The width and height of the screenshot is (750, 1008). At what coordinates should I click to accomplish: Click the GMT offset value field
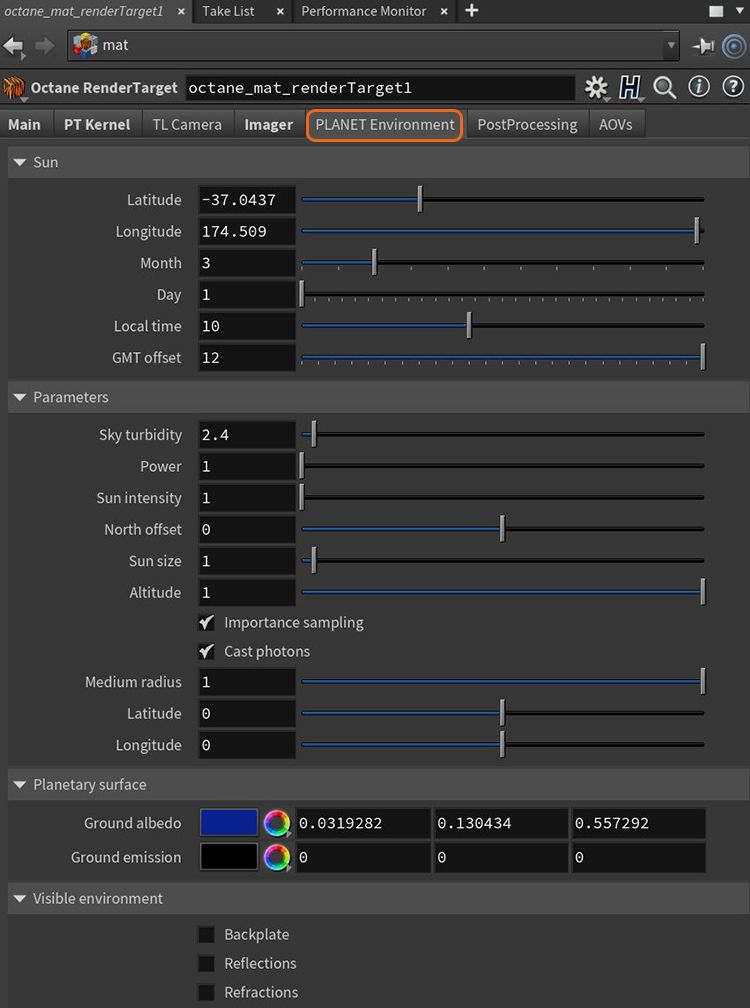(x=247, y=357)
